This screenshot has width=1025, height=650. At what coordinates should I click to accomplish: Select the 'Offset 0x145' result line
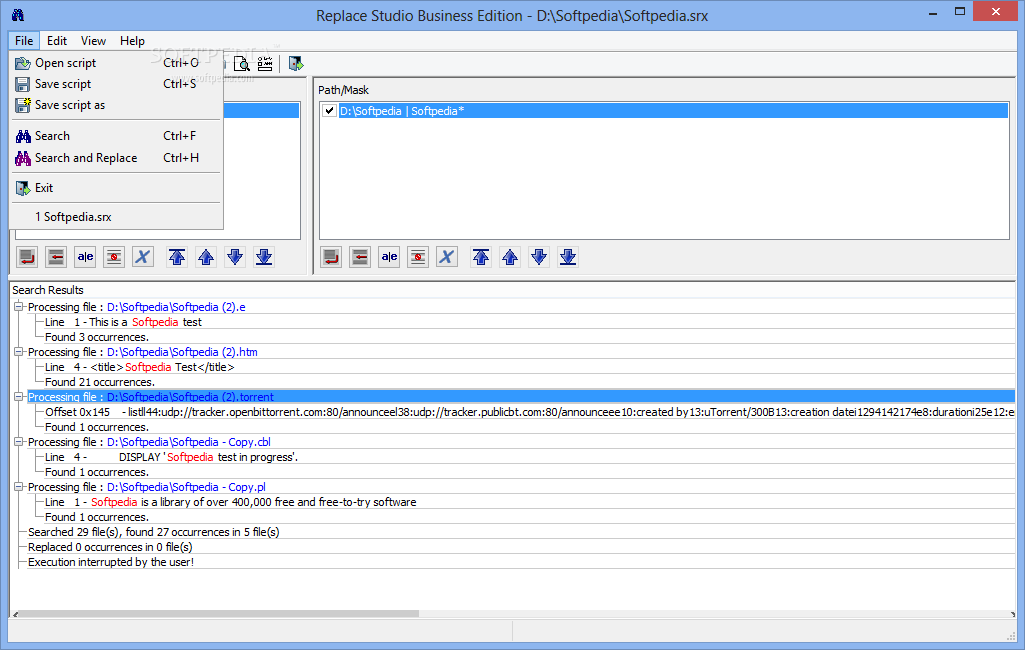coord(529,412)
